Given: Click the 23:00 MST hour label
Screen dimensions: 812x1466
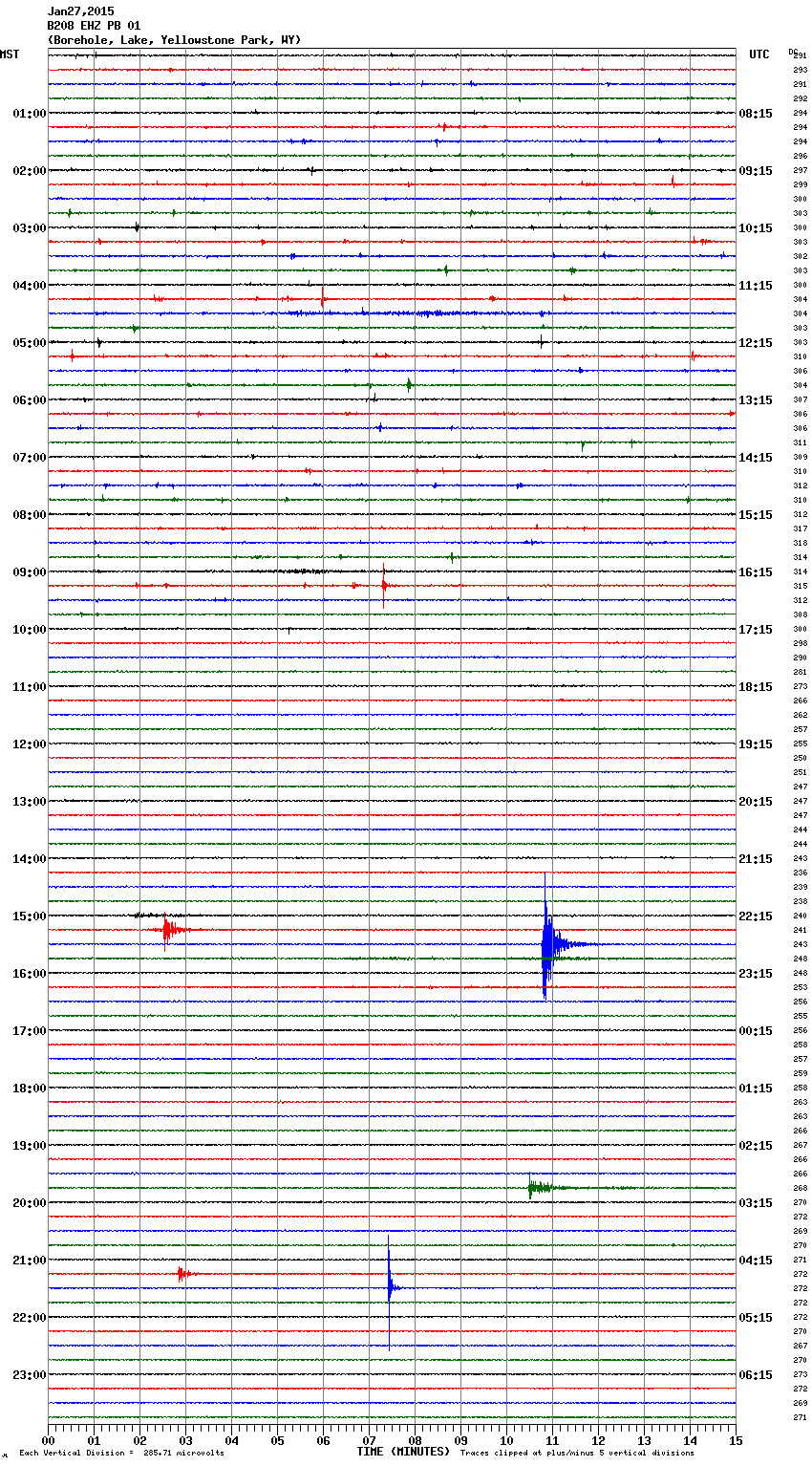Looking at the screenshot, I should [x=29, y=1375].
